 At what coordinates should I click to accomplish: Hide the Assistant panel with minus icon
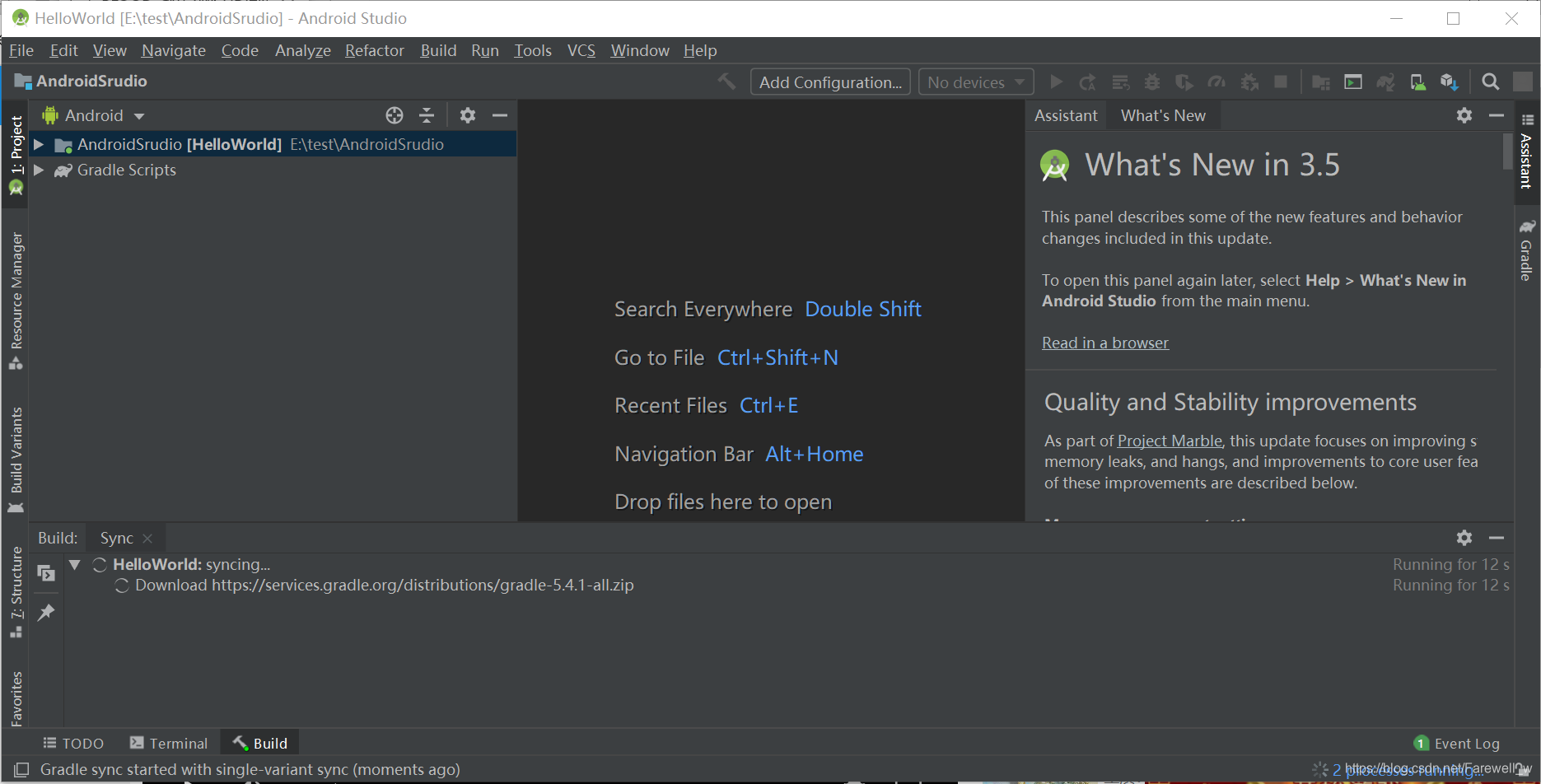(1497, 115)
